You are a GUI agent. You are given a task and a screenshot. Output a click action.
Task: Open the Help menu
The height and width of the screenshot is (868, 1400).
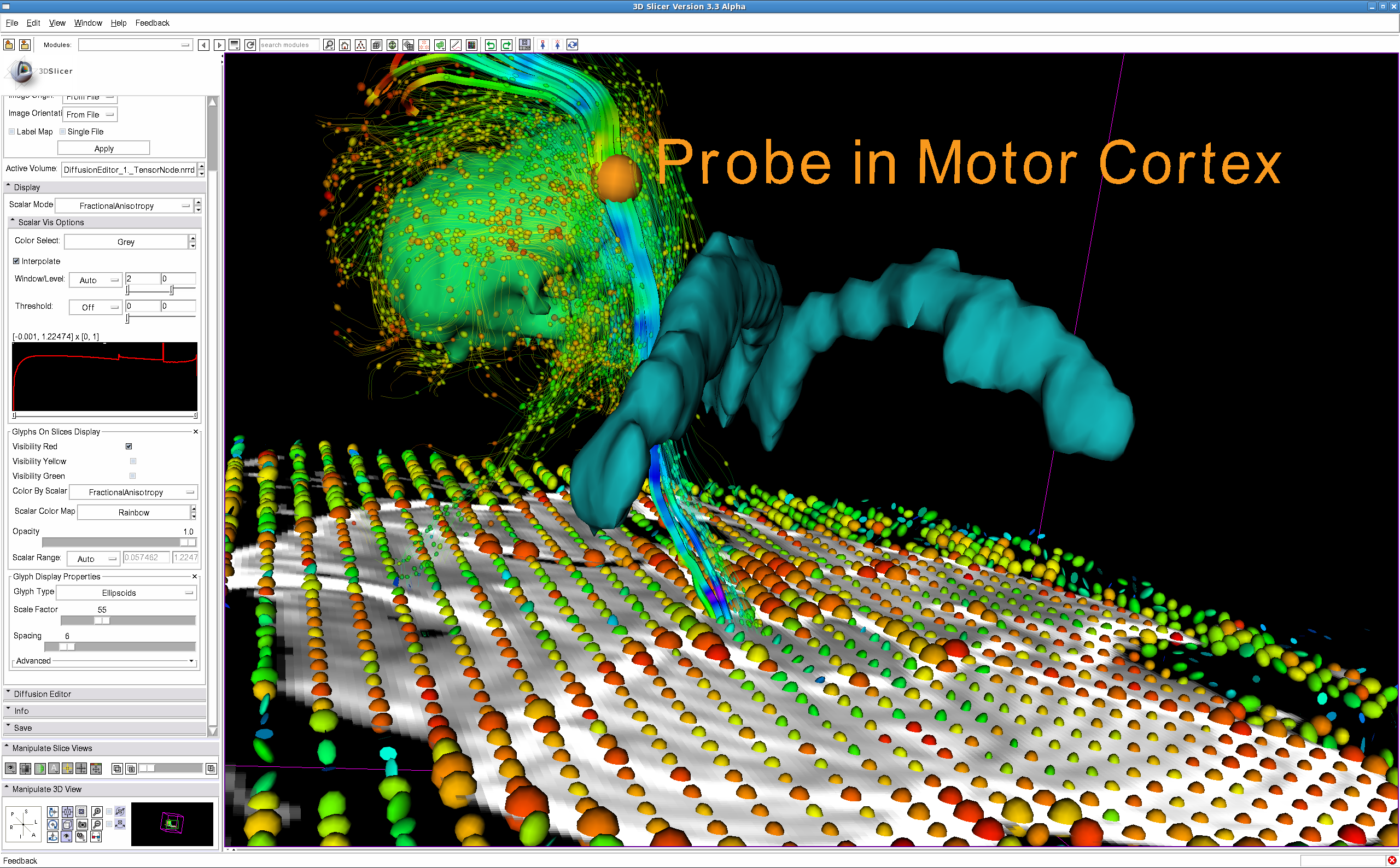(x=118, y=23)
